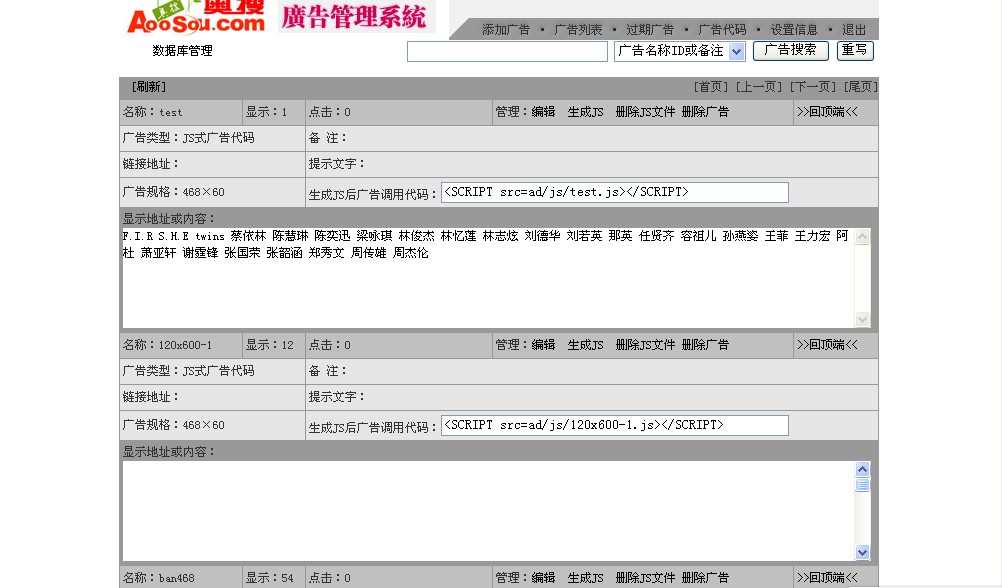Viewport: 1002px width, 588px height.
Task: Click 删除广告 for the 120x600-1 ad
Action: (705, 345)
